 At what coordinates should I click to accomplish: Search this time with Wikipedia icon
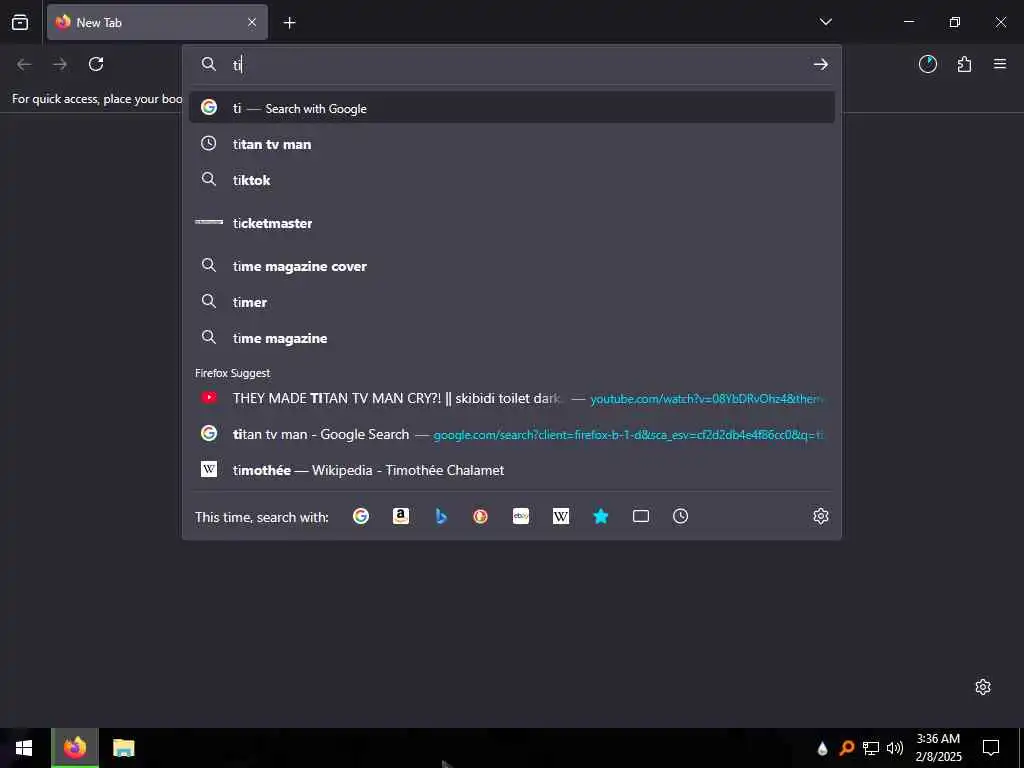coord(561,517)
